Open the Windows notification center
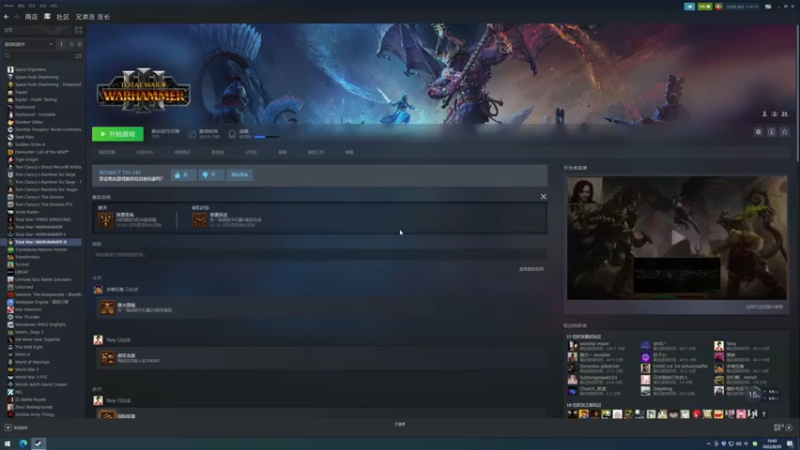The image size is (800, 450). tap(790, 444)
